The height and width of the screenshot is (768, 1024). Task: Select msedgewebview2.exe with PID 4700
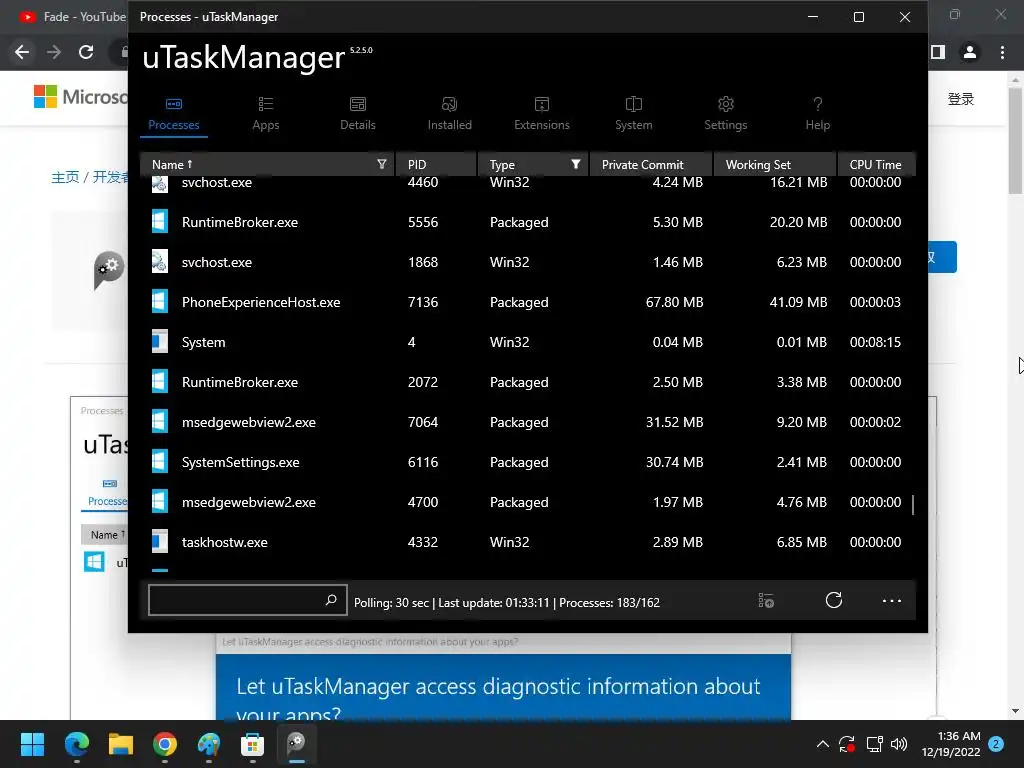click(x=528, y=502)
